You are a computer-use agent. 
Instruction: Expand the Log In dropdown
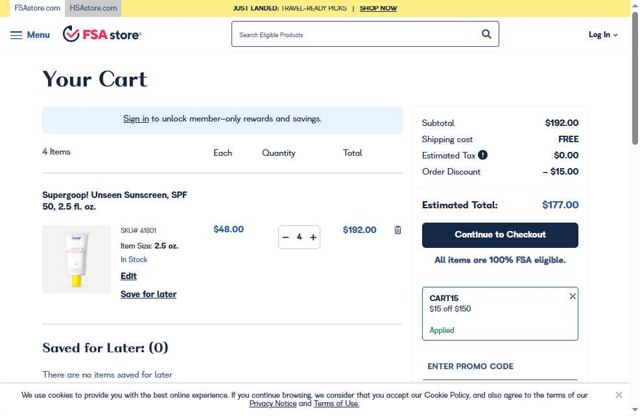603,35
